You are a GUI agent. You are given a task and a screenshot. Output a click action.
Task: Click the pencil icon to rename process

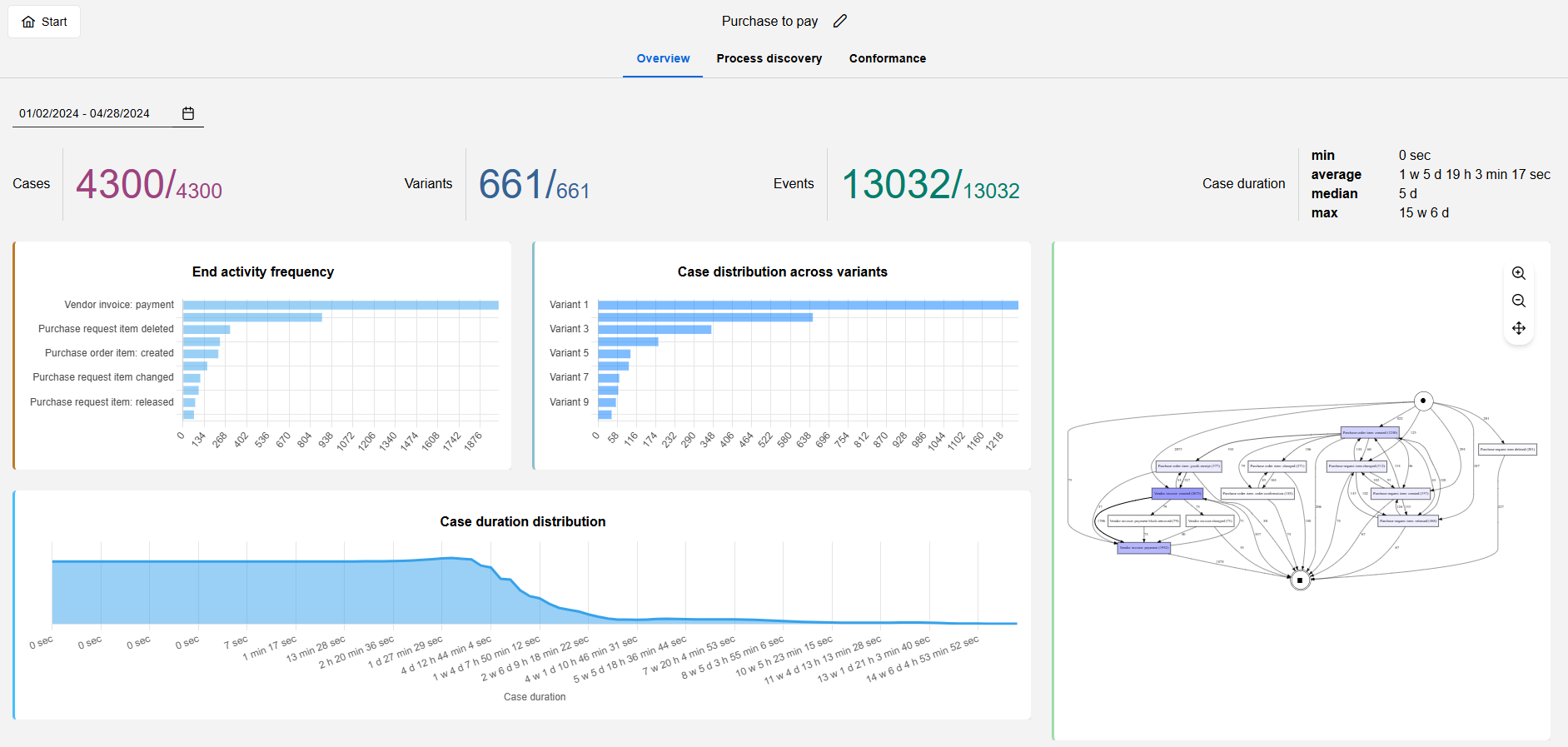(x=839, y=22)
